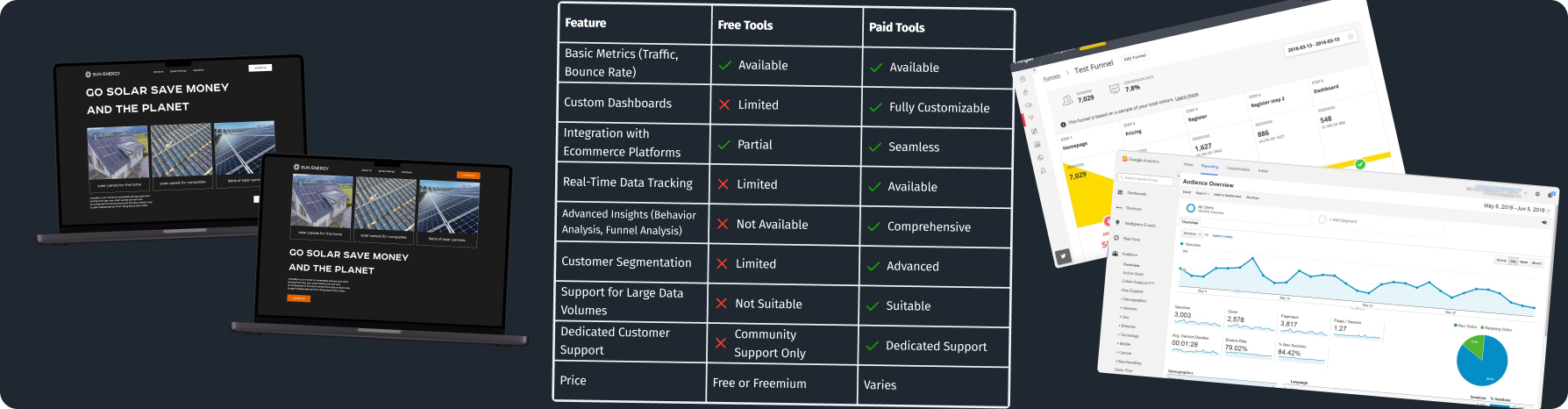The image size is (1568, 409).
Task: Switch to the Reporting tab in Analytics
Action: pos(1209,167)
